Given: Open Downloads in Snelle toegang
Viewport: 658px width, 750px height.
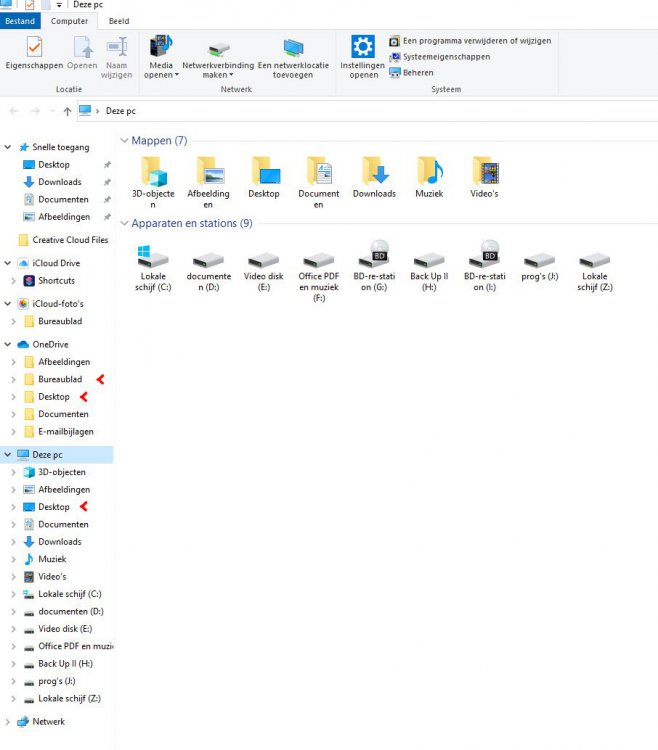Looking at the screenshot, I should pyautogui.click(x=60, y=182).
